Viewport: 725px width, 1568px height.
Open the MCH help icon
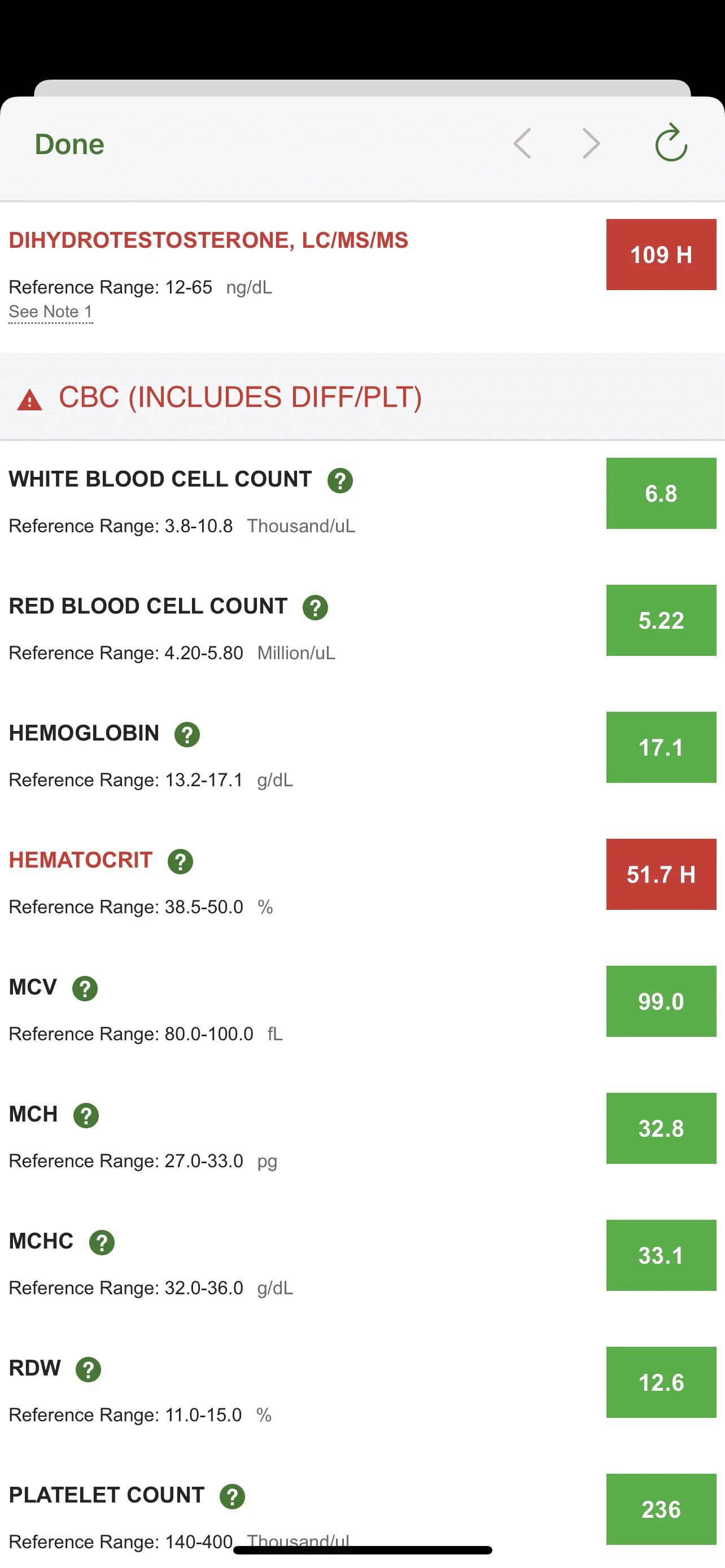click(86, 1116)
